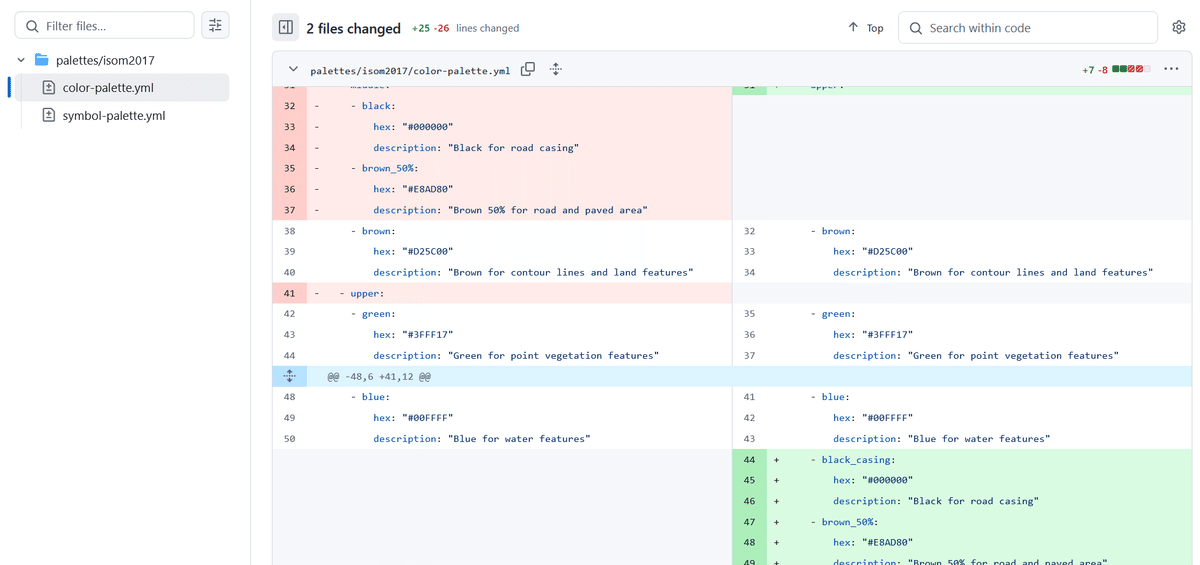This screenshot has width=1200, height=565.
Task: Open symbol-palette.yml in the file tree
Action: (x=113, y=116)
